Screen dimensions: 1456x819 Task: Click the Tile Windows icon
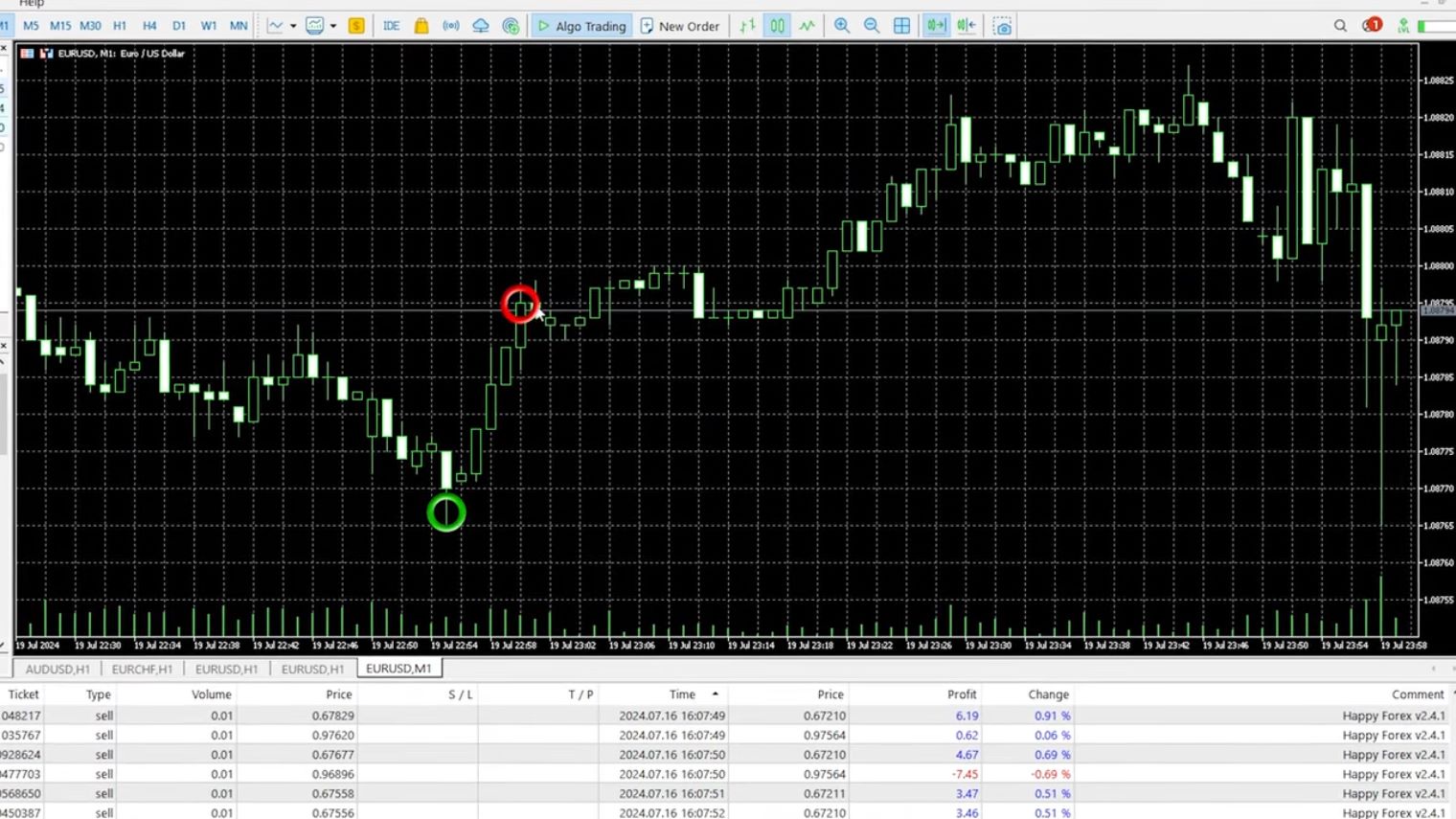point(901,26)
